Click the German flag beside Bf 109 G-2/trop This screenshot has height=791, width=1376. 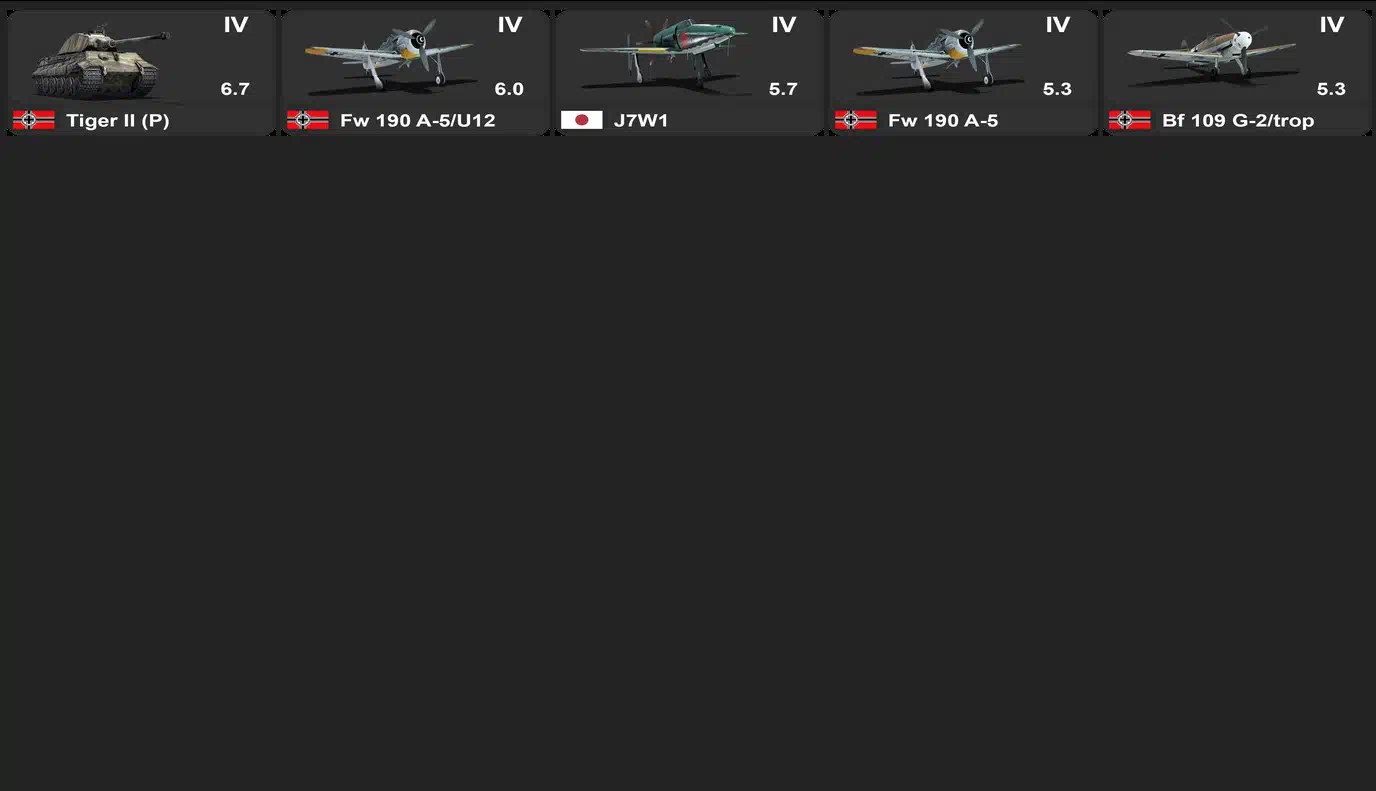click(x=1130, y=120)
